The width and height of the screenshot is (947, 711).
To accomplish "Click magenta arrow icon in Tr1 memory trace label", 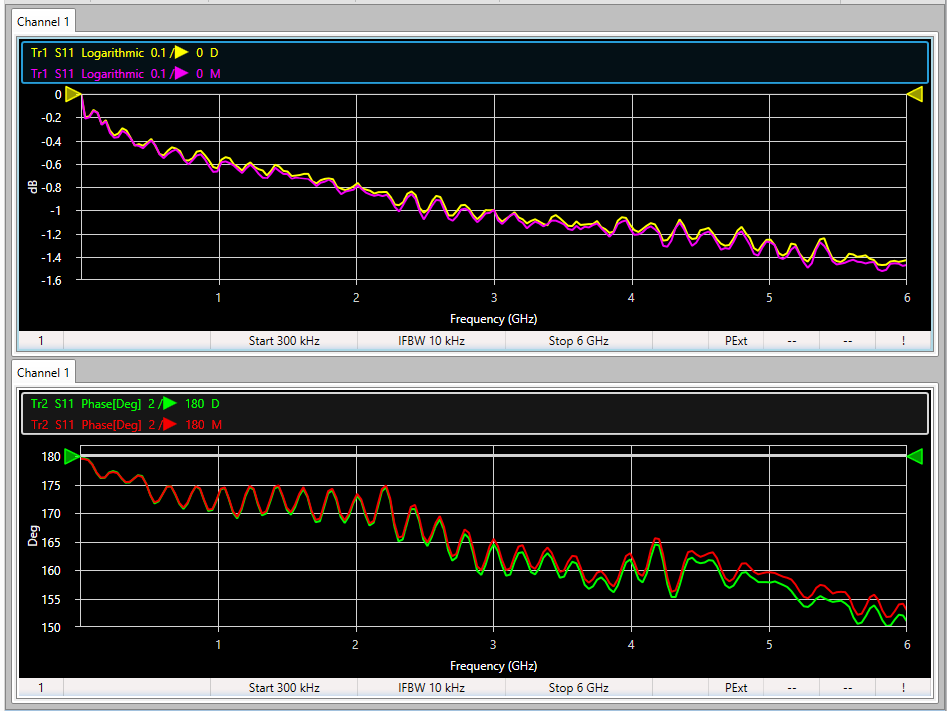I will 181,73.
